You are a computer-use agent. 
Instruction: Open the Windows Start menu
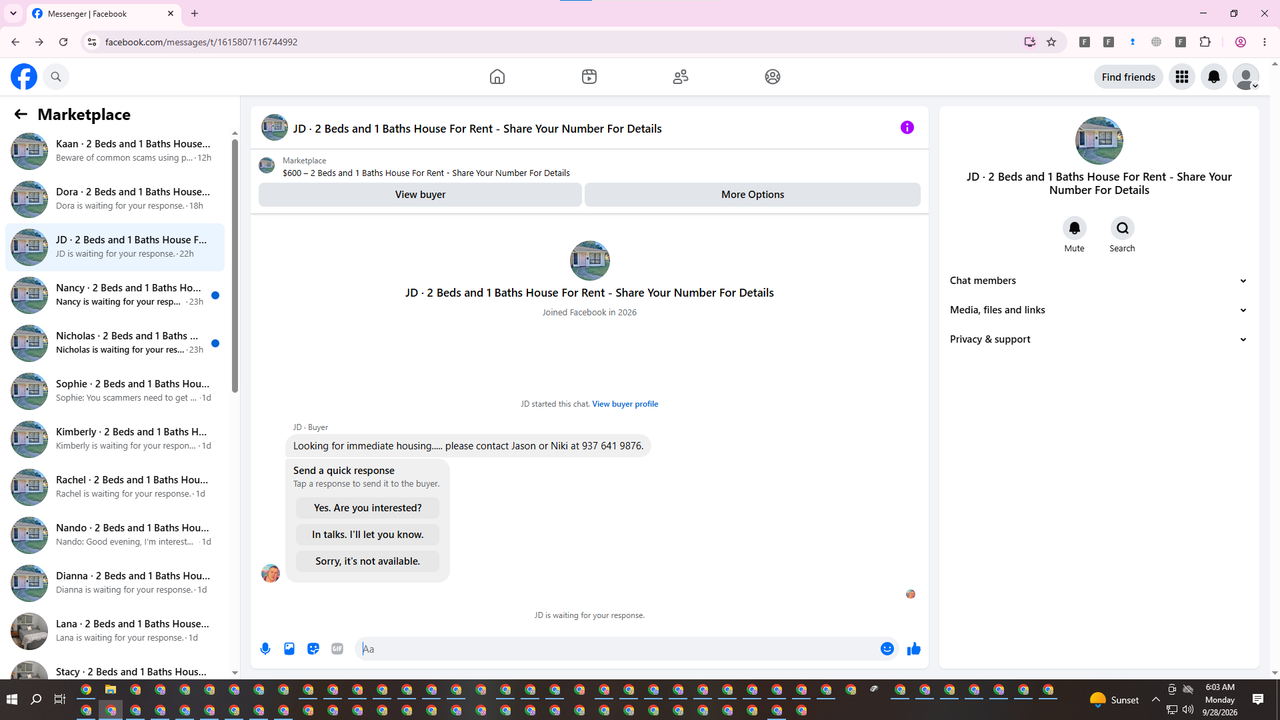pyautogui.click(x=12, y=700)
